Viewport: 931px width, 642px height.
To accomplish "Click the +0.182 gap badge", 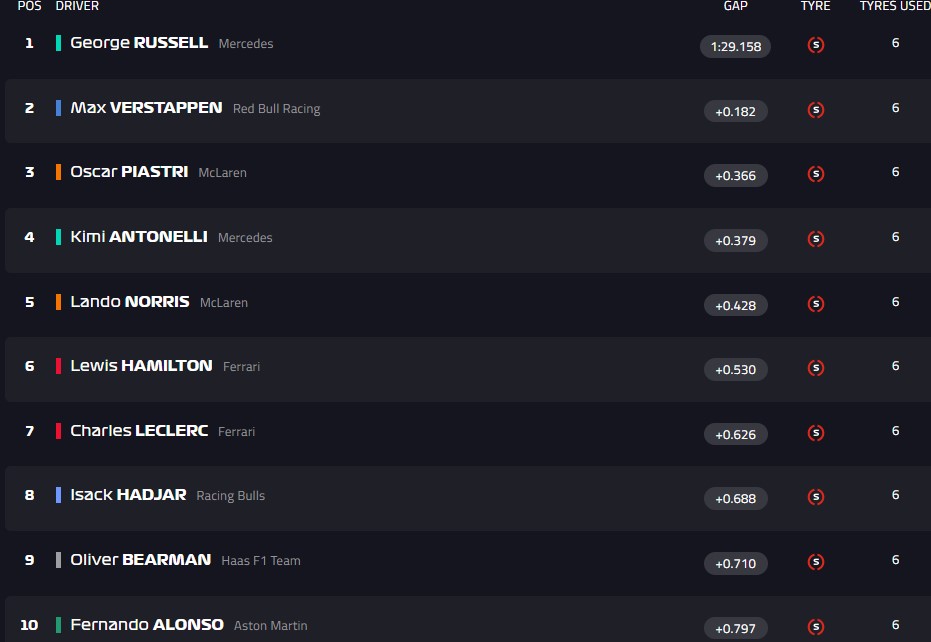I will click(x=735, y=111).
